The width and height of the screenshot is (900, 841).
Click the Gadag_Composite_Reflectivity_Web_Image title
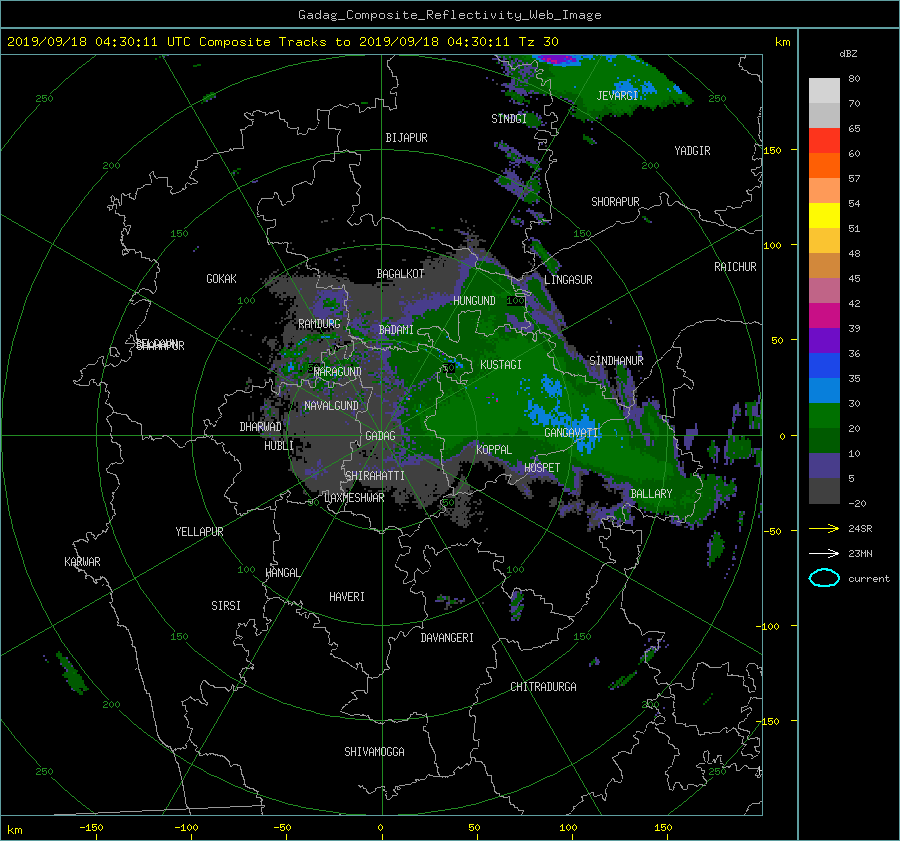click(x=449, y=15)
